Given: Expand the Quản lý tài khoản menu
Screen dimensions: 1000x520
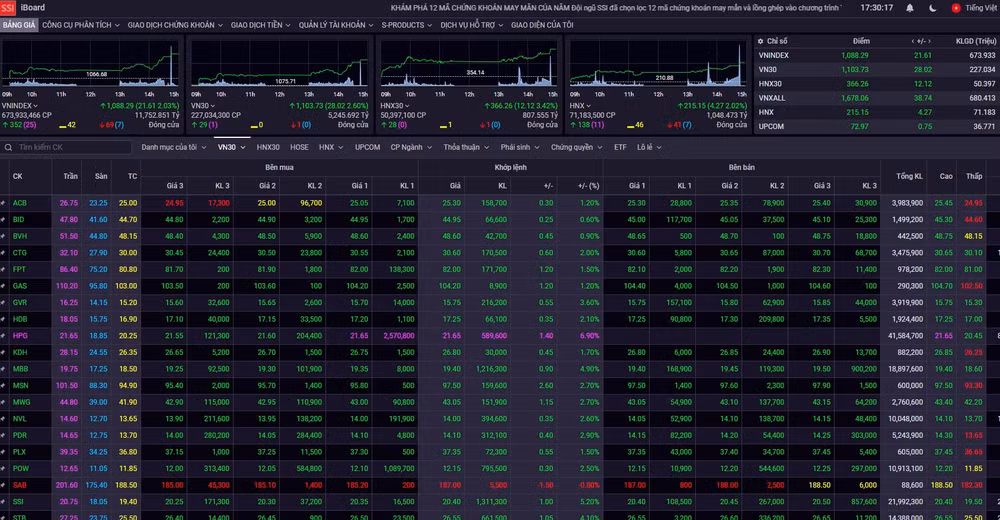Looking at the screenshot, I should (x=335, y=25).
